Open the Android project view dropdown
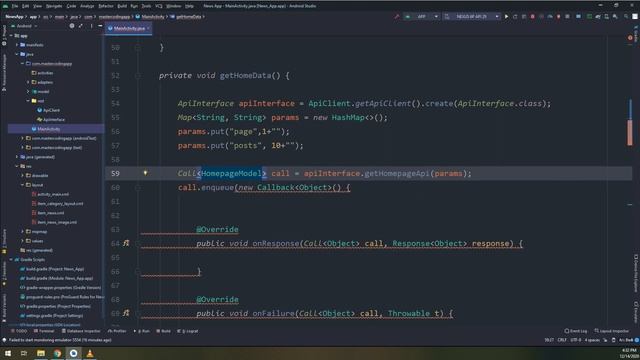640x360 pixels. [25, 26]
